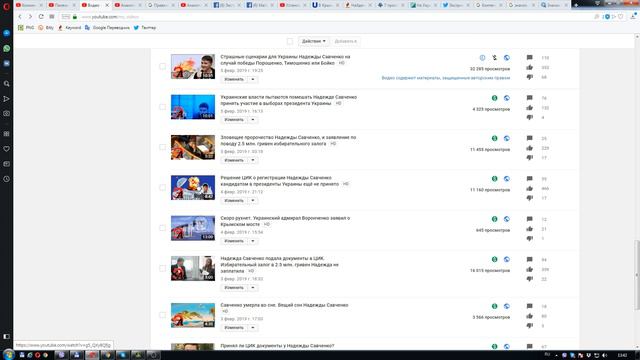This screenshot has width=640, height=360.
Task: Tick the select-all checkbox next to Действия
Action: [290, 41]
